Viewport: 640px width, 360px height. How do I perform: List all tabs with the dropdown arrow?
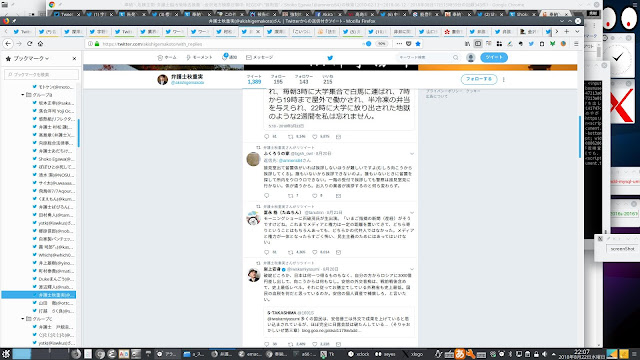pyautogui.click(x=577, y=31)
